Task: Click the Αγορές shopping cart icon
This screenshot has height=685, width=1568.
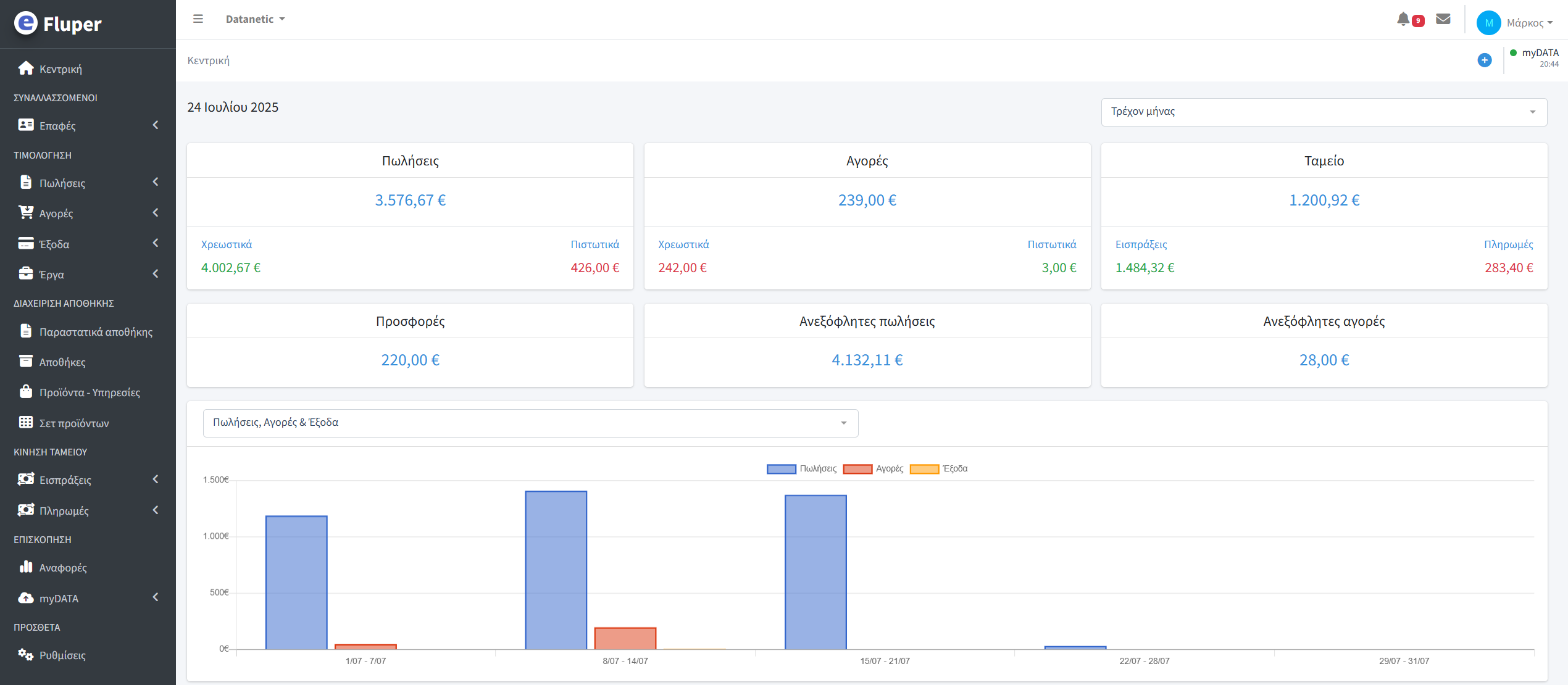Action: coord(26,212)
